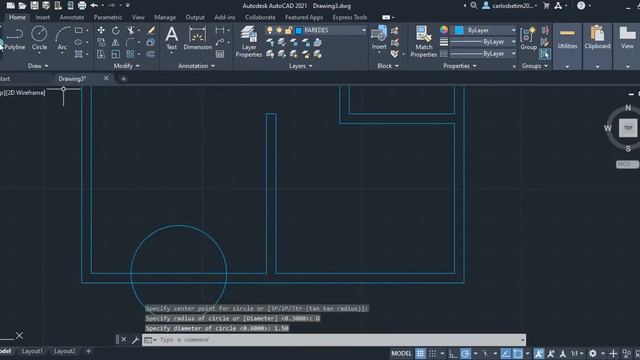The width and height of the screenshot is (640, 360).
Task: Toggle polar tracking in status bar
Action: point(465,353)
